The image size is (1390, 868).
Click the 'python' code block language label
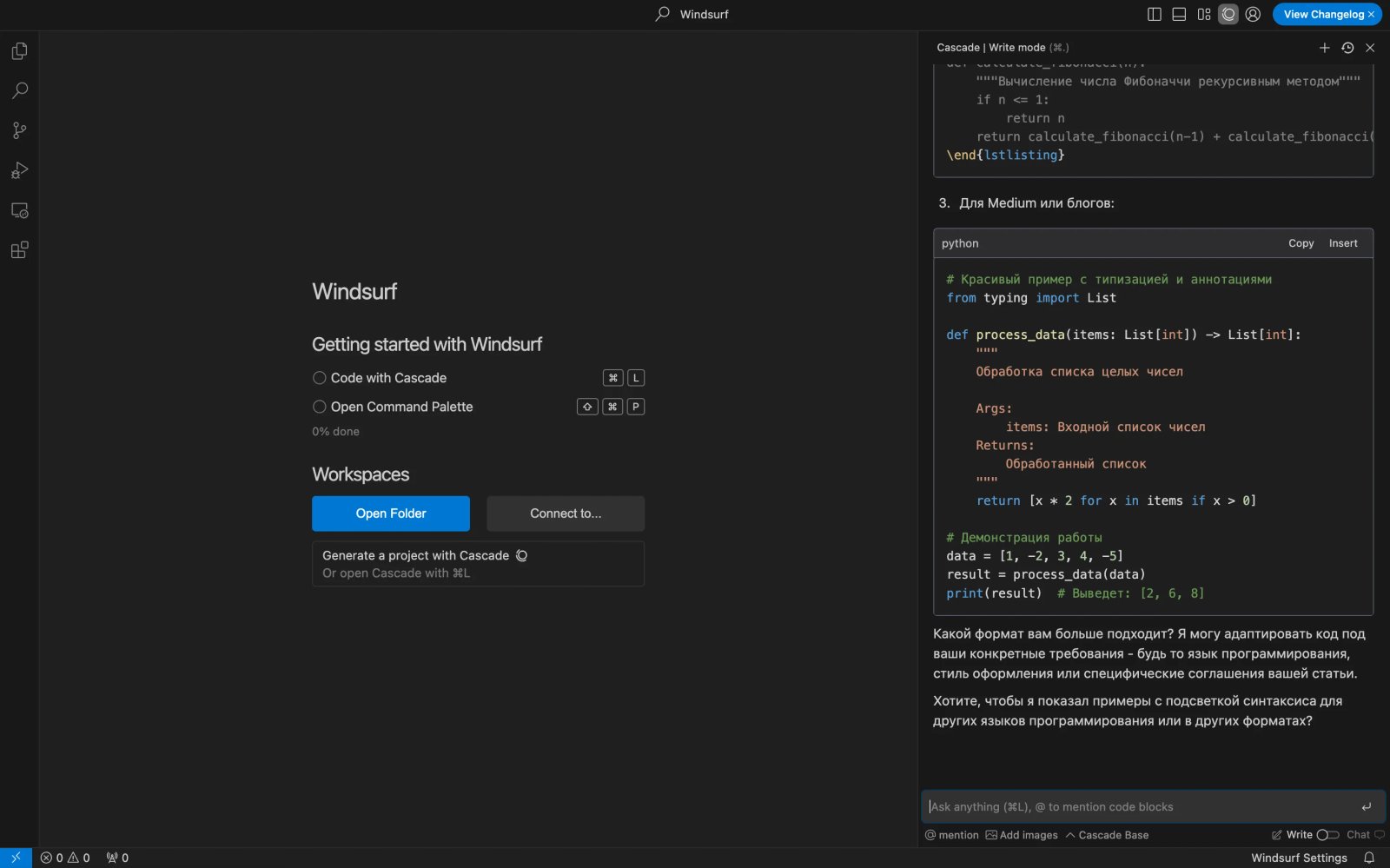960,243
